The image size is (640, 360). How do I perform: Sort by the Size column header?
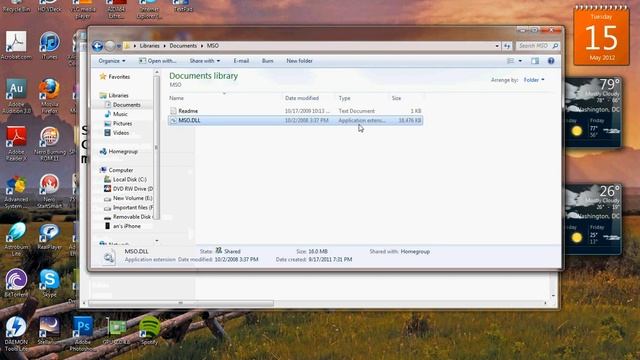point(406,98)
